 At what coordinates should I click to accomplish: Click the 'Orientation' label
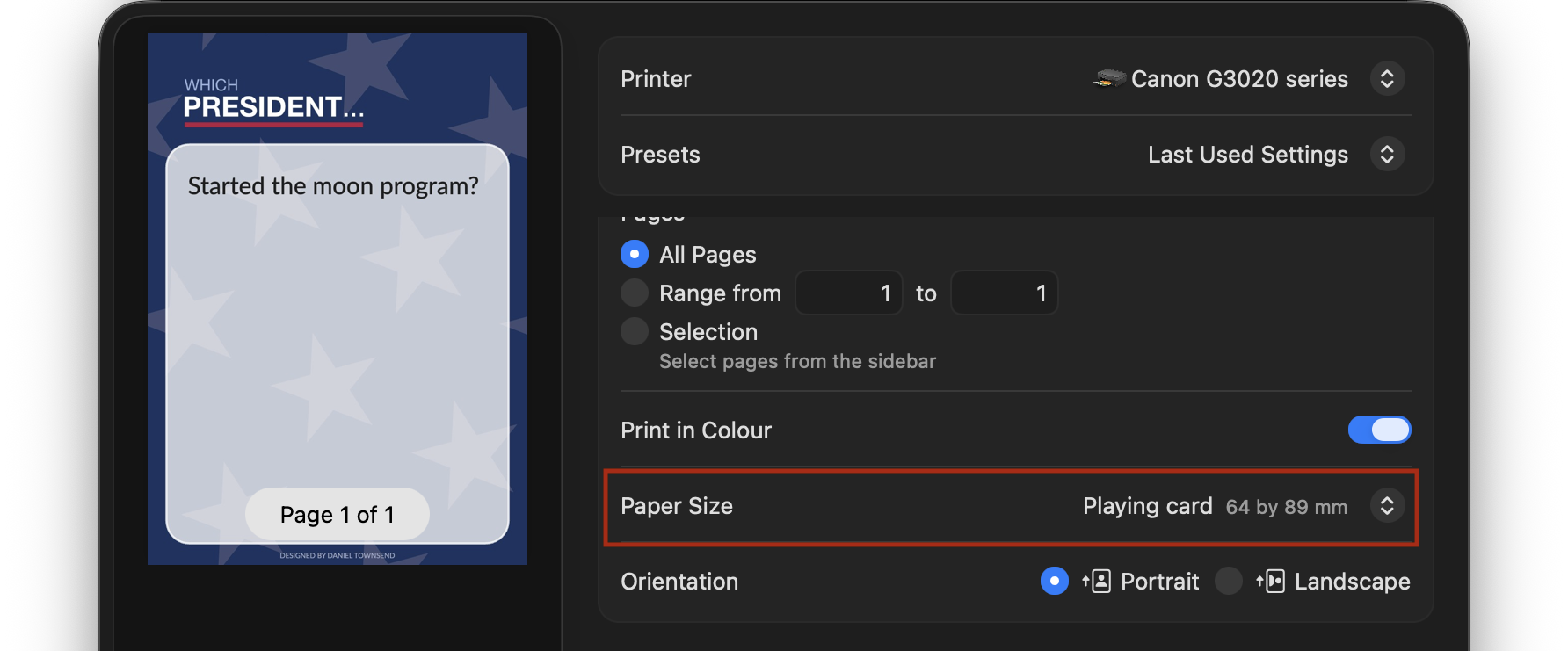[679, 581]
